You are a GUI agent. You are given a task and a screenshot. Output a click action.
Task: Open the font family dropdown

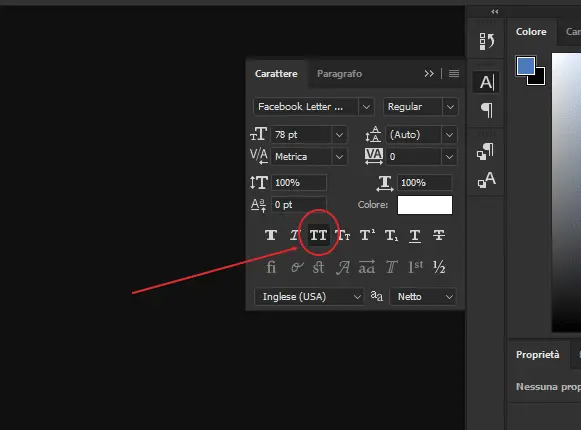pyautogui.click(x=366, y=107)
